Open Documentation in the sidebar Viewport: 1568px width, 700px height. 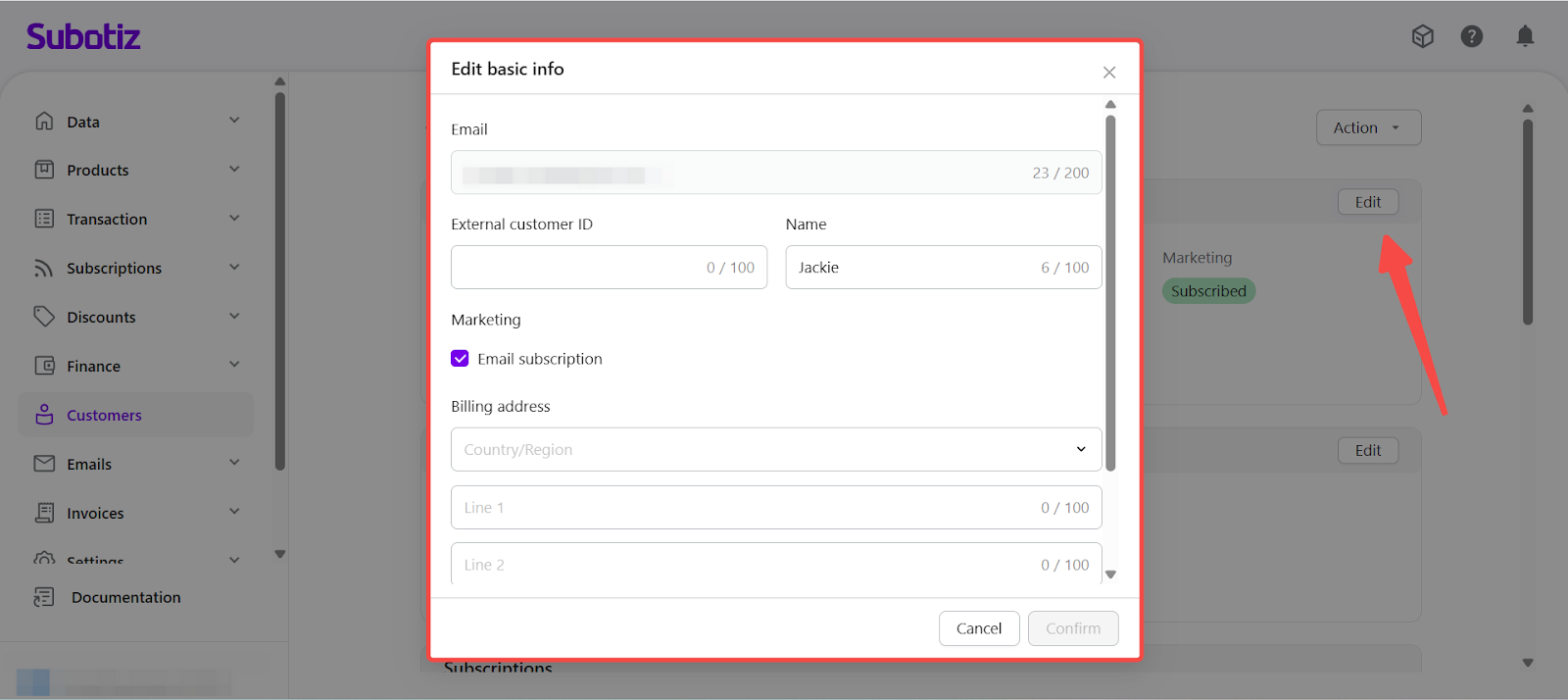tap(125, 597)
